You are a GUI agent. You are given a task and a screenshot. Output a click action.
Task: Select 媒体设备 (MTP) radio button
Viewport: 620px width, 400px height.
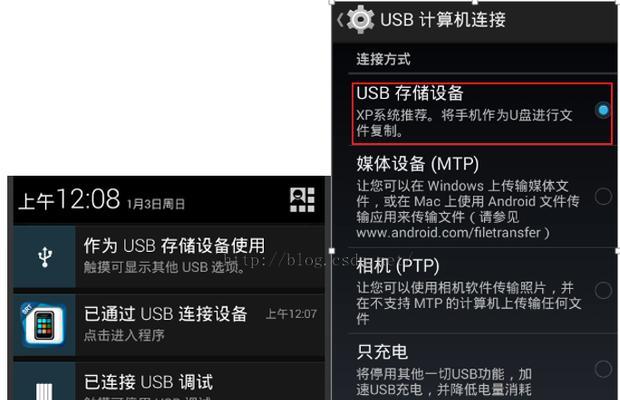point(603,196)
